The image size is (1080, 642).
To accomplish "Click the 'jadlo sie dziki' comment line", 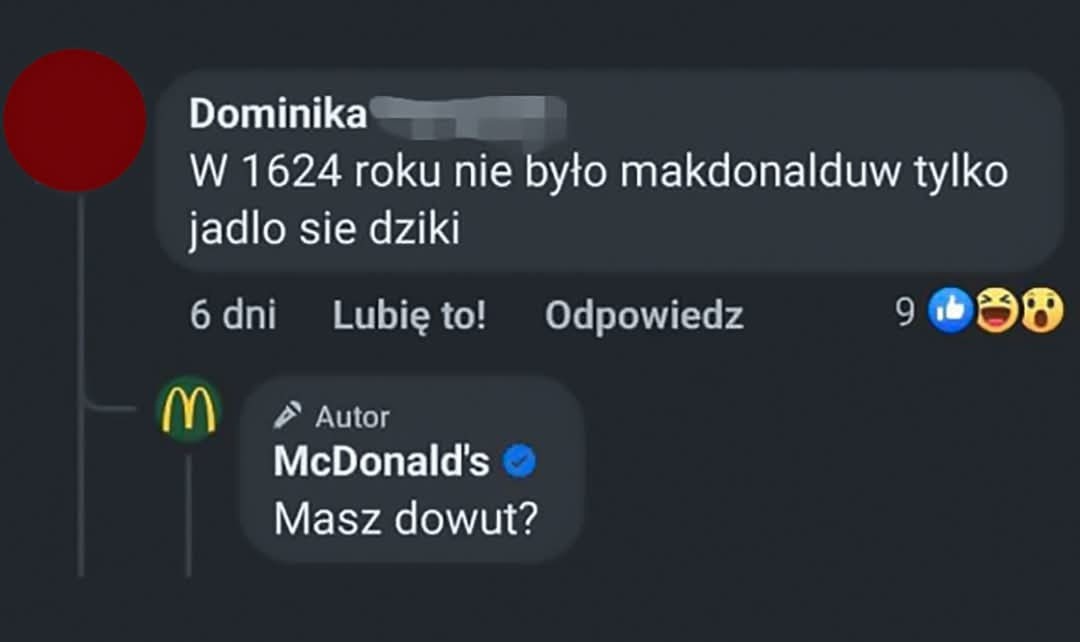I will click(324, 229).
